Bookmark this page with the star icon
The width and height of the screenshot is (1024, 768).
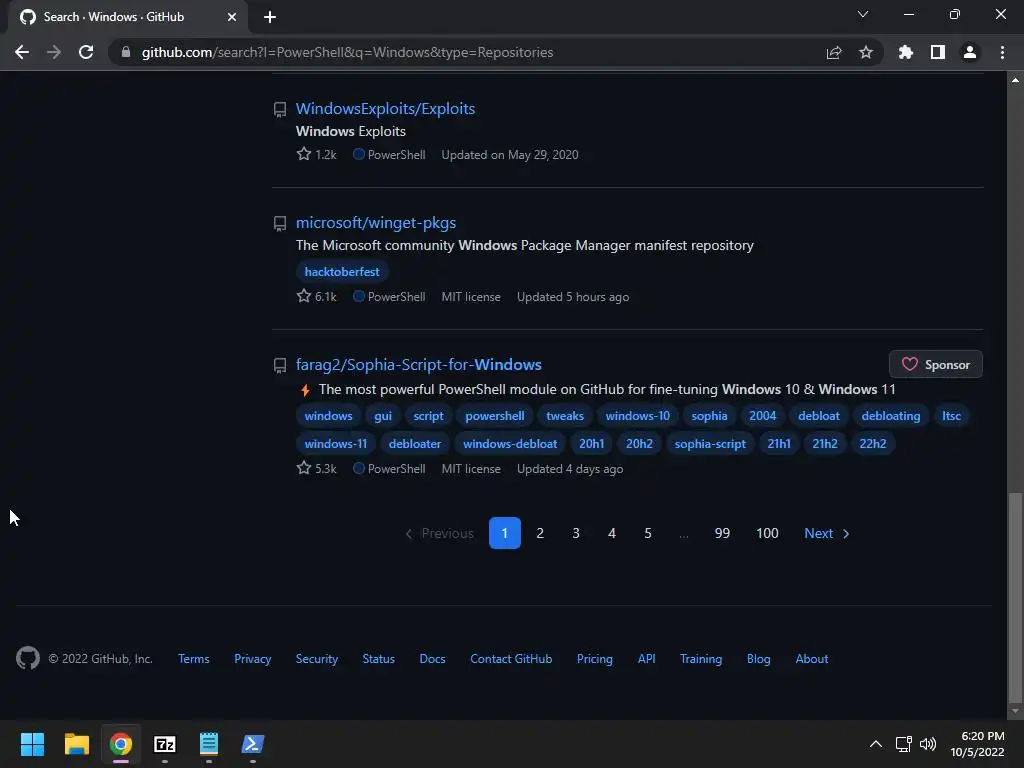pos(866,52)
